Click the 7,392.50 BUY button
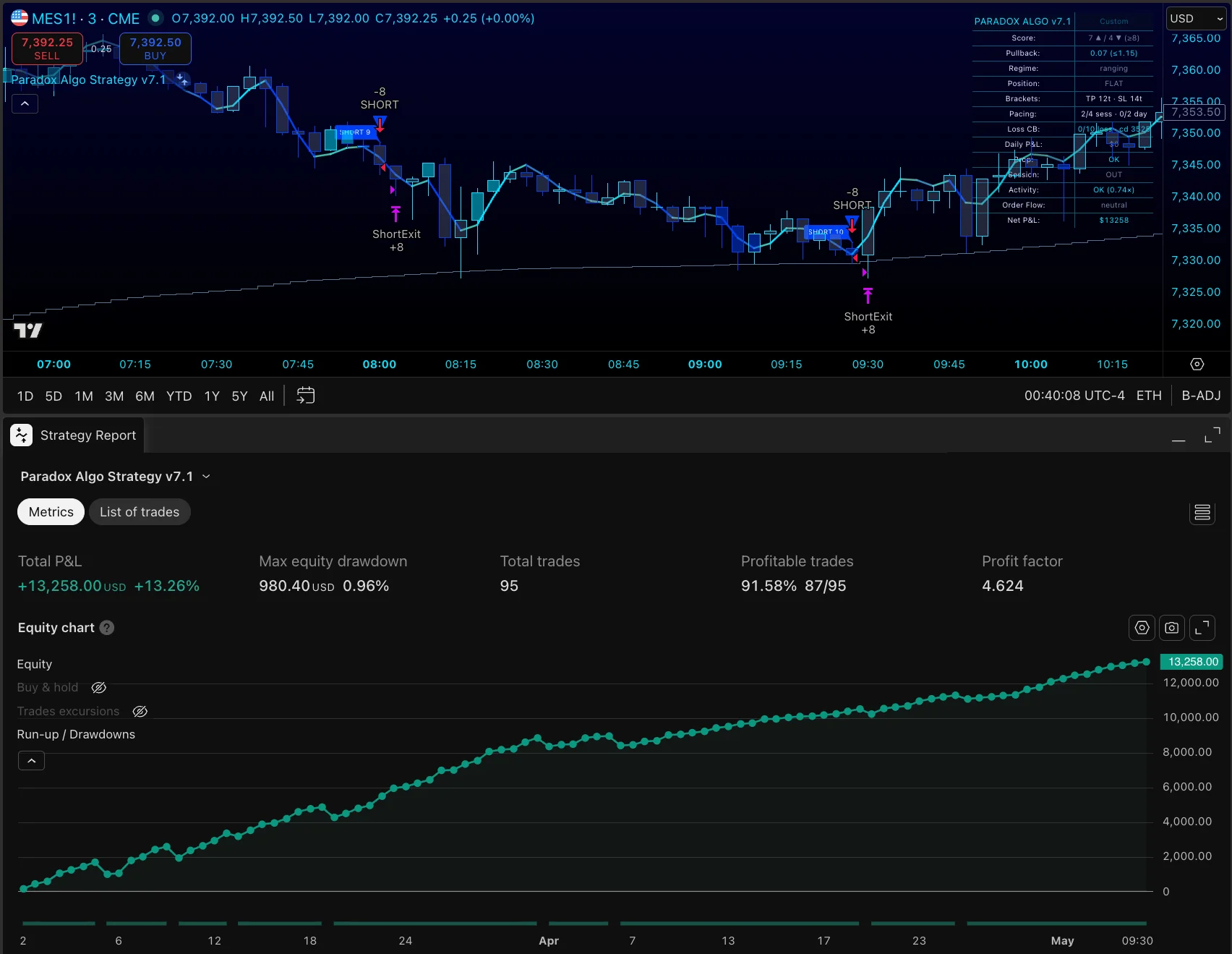 click(155, 48)
